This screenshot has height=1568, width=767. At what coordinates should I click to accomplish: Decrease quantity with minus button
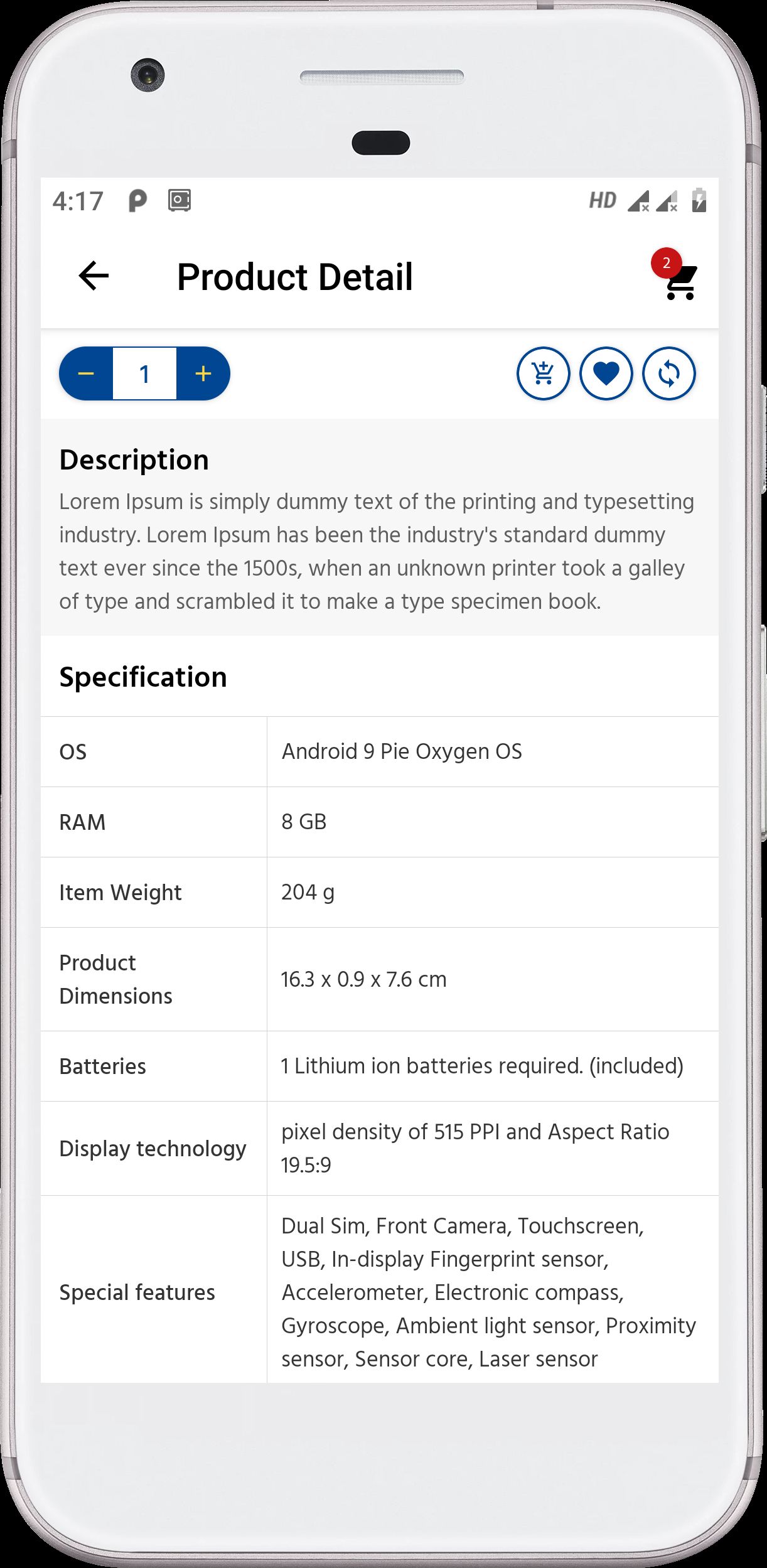86,374
